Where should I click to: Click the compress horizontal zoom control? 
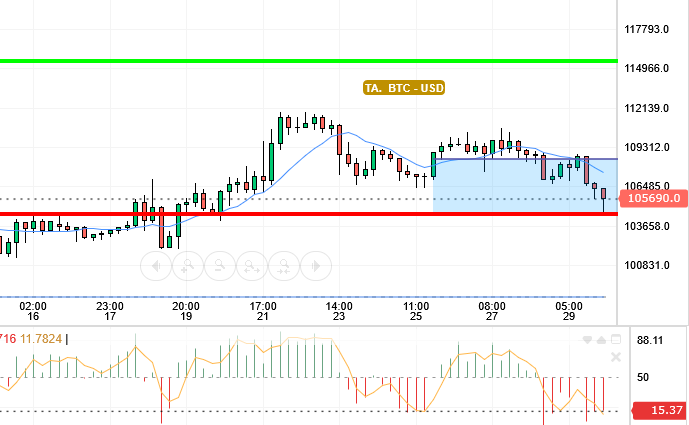(284, 266)
